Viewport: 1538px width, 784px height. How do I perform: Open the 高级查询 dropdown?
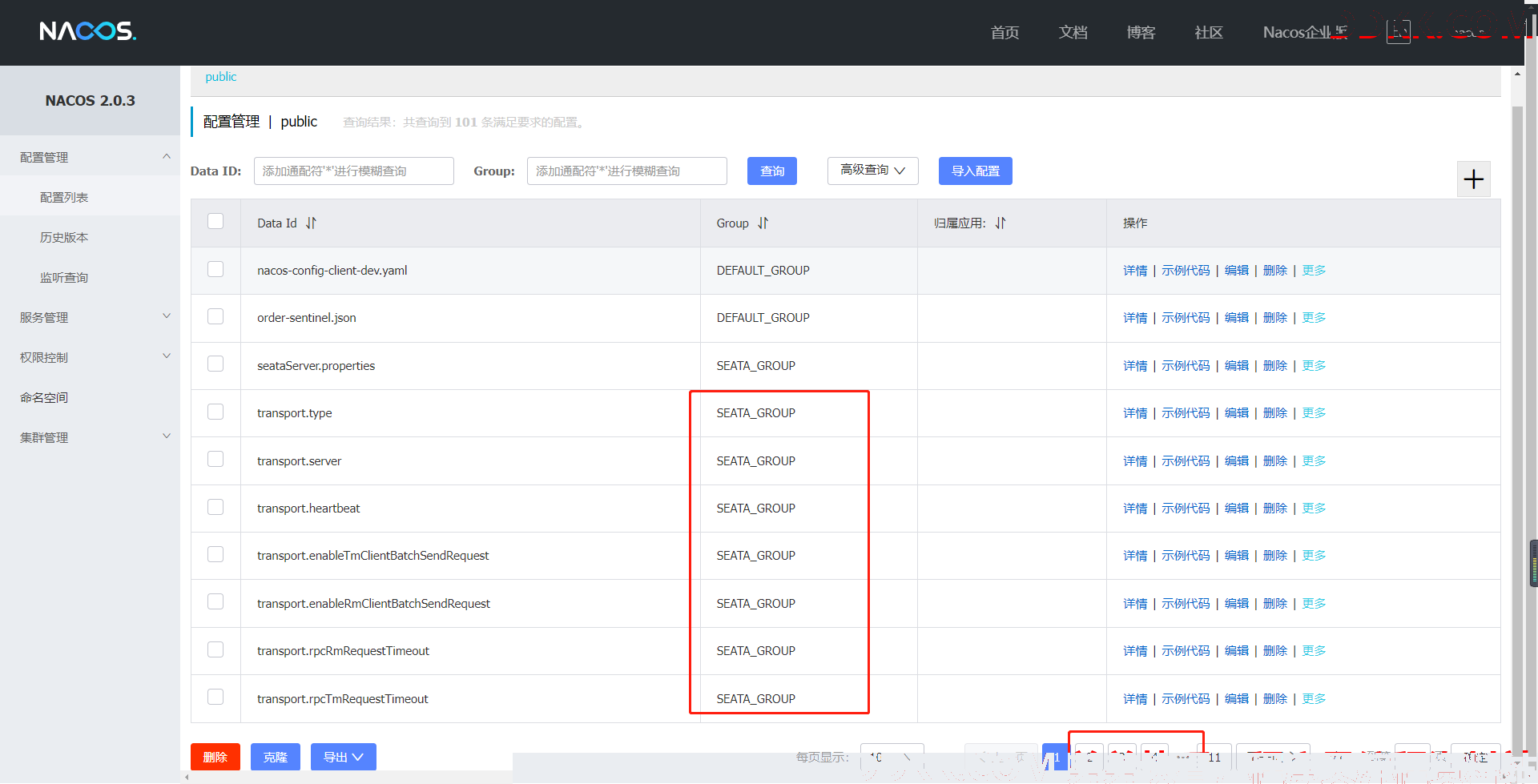click(x=872, y=171)
